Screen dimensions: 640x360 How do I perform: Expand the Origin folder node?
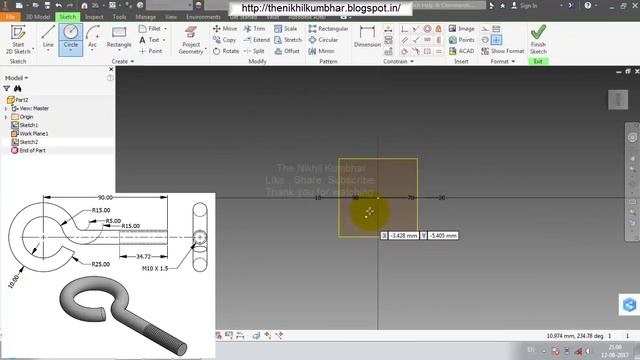click(6, 117)
